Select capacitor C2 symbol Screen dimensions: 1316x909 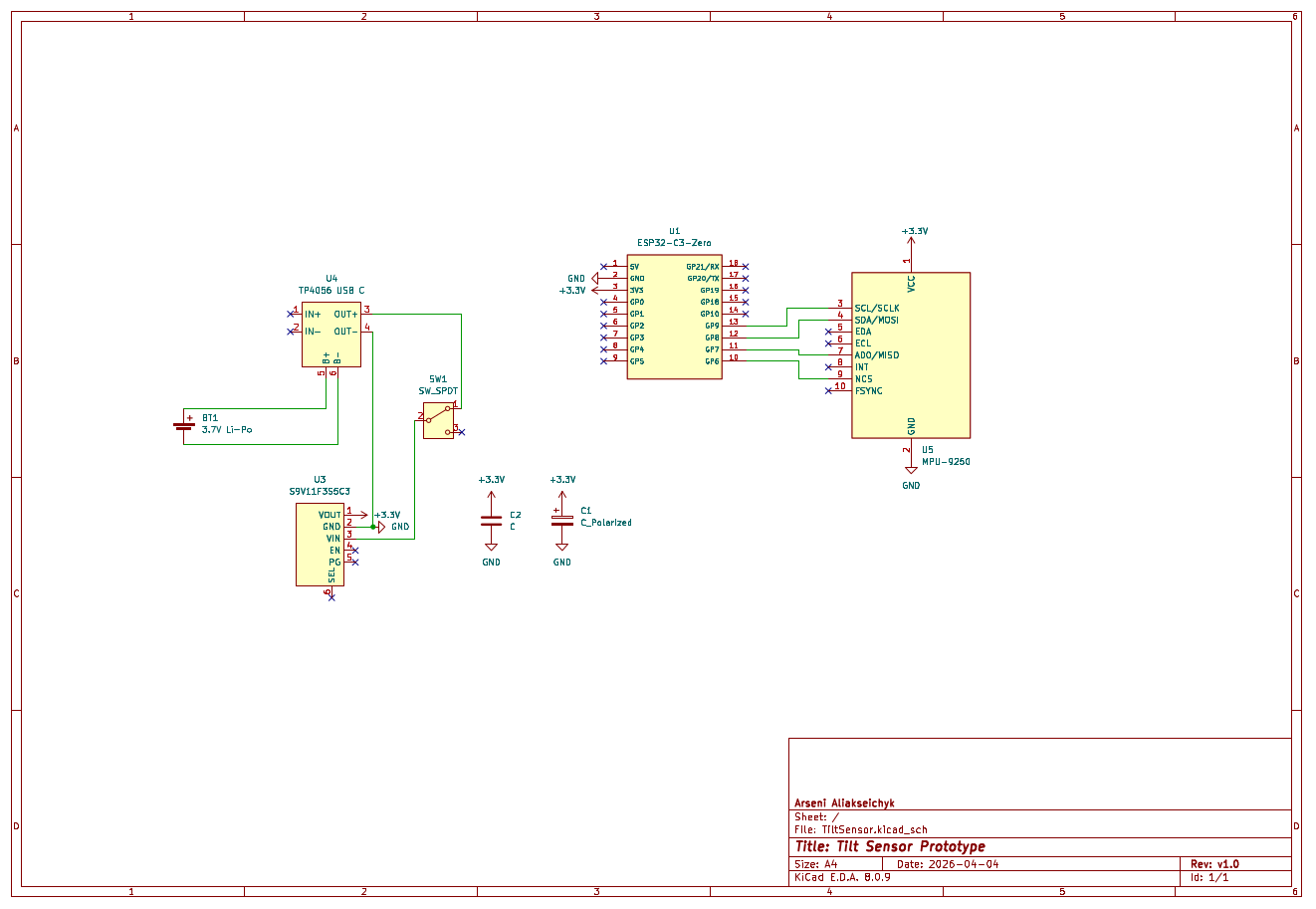pyautogui.click(x=492, y=520)
